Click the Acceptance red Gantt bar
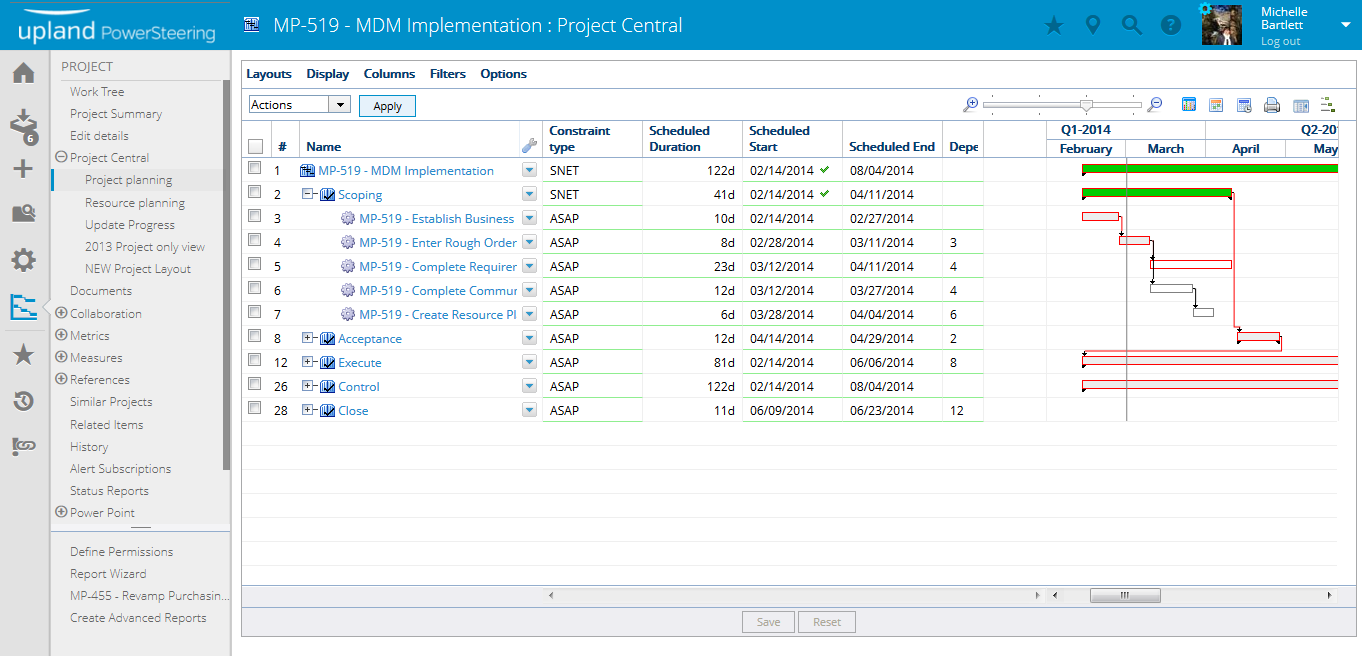The width and height of the screenshot is (1362, 656). 1259,337
